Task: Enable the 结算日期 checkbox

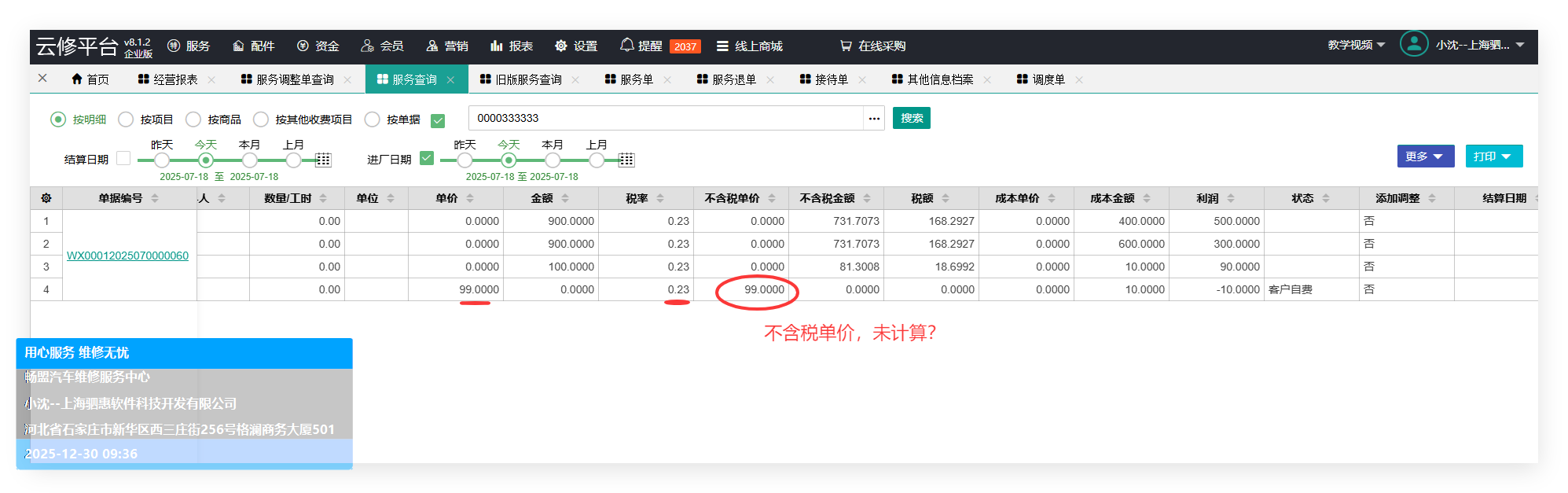Action: click(123, 158)
